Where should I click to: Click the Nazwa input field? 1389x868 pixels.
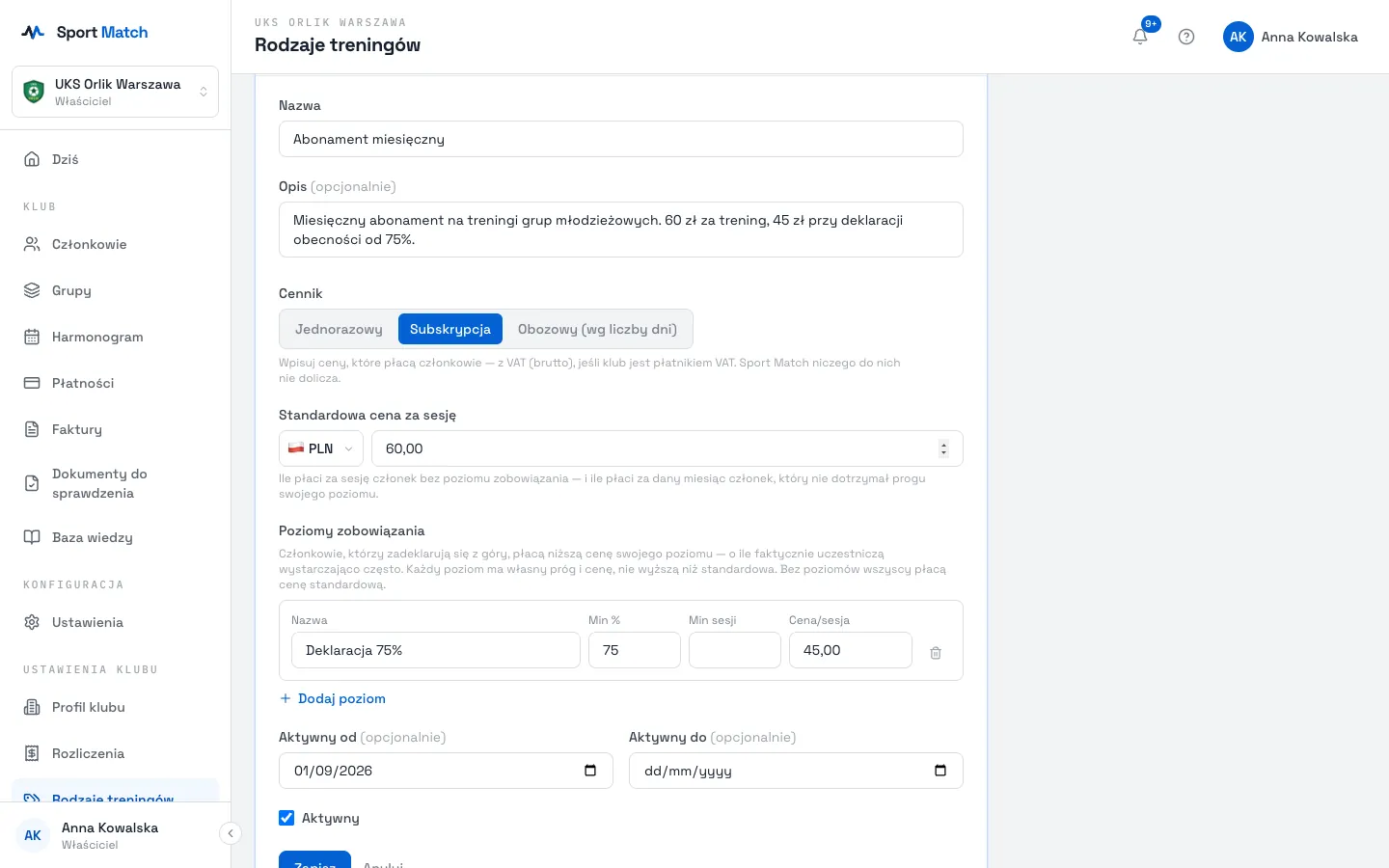point(621,139)
